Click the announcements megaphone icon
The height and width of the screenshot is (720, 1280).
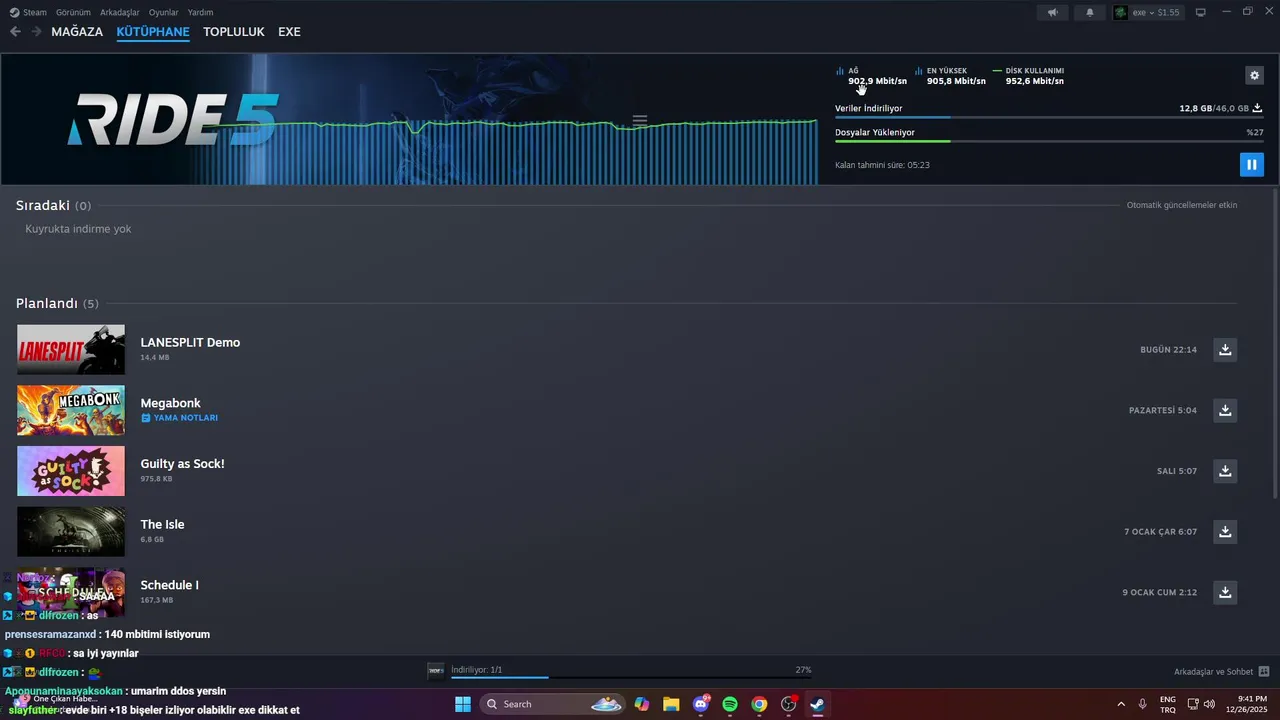pos(1052,12)
